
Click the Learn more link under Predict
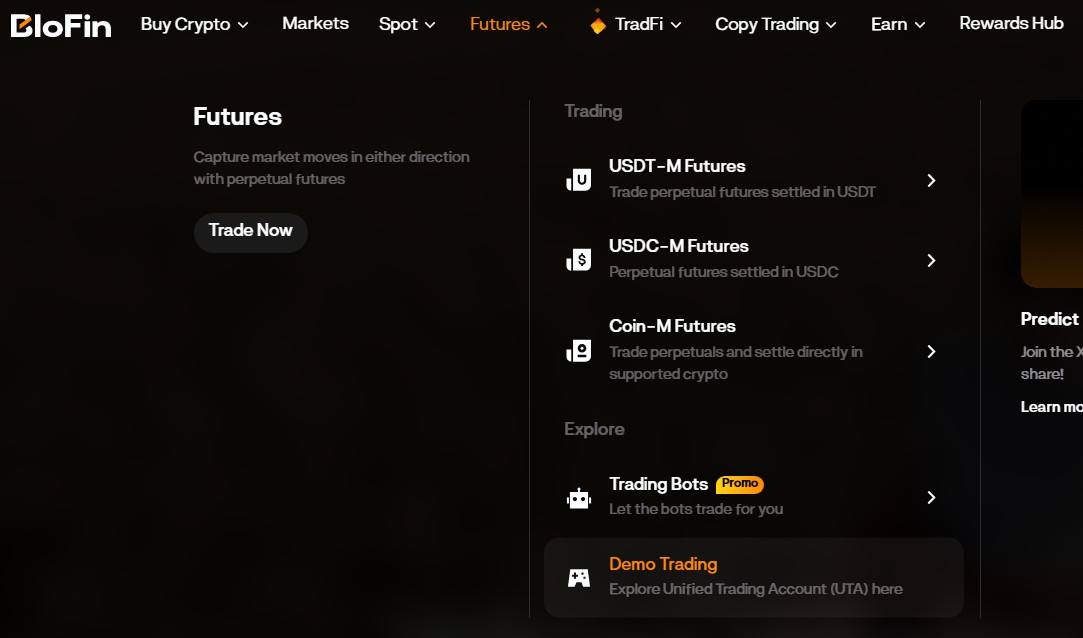tap(1051, 407)
